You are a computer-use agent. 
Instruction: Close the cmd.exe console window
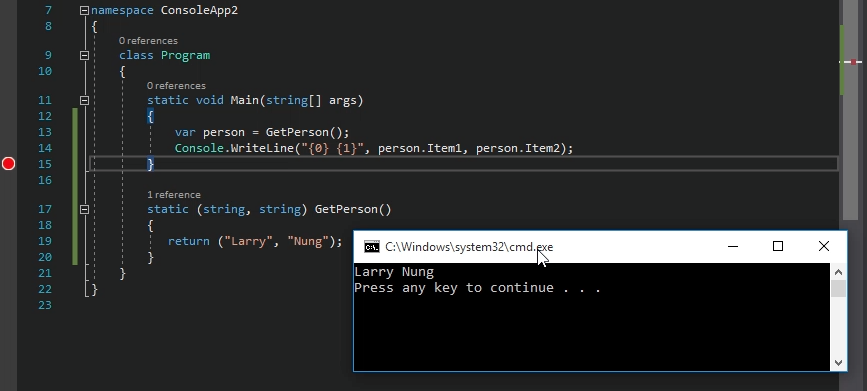tap(823, 247)
